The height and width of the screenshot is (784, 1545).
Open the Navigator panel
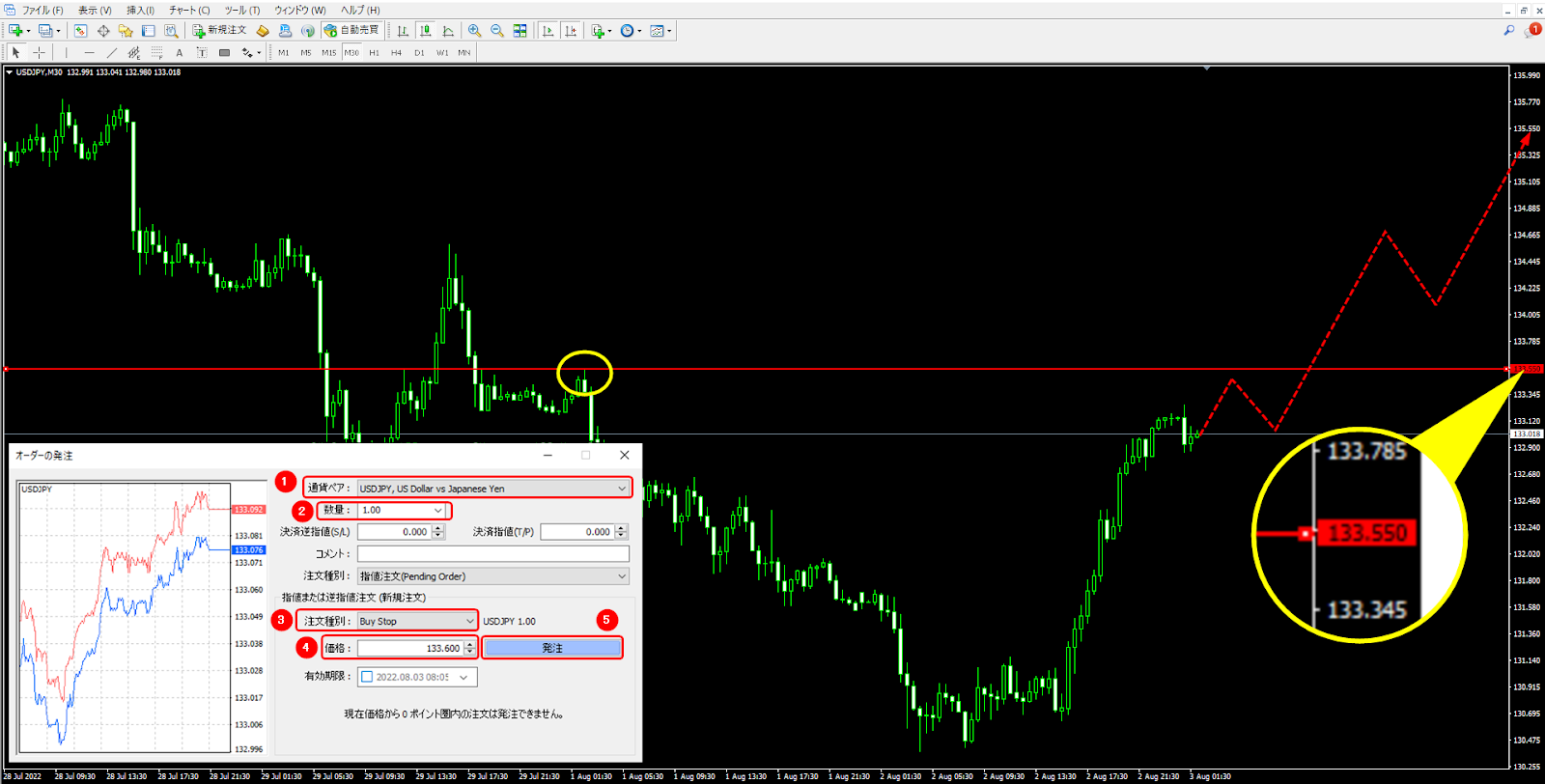pyautogui.click(x=126, y=31)
